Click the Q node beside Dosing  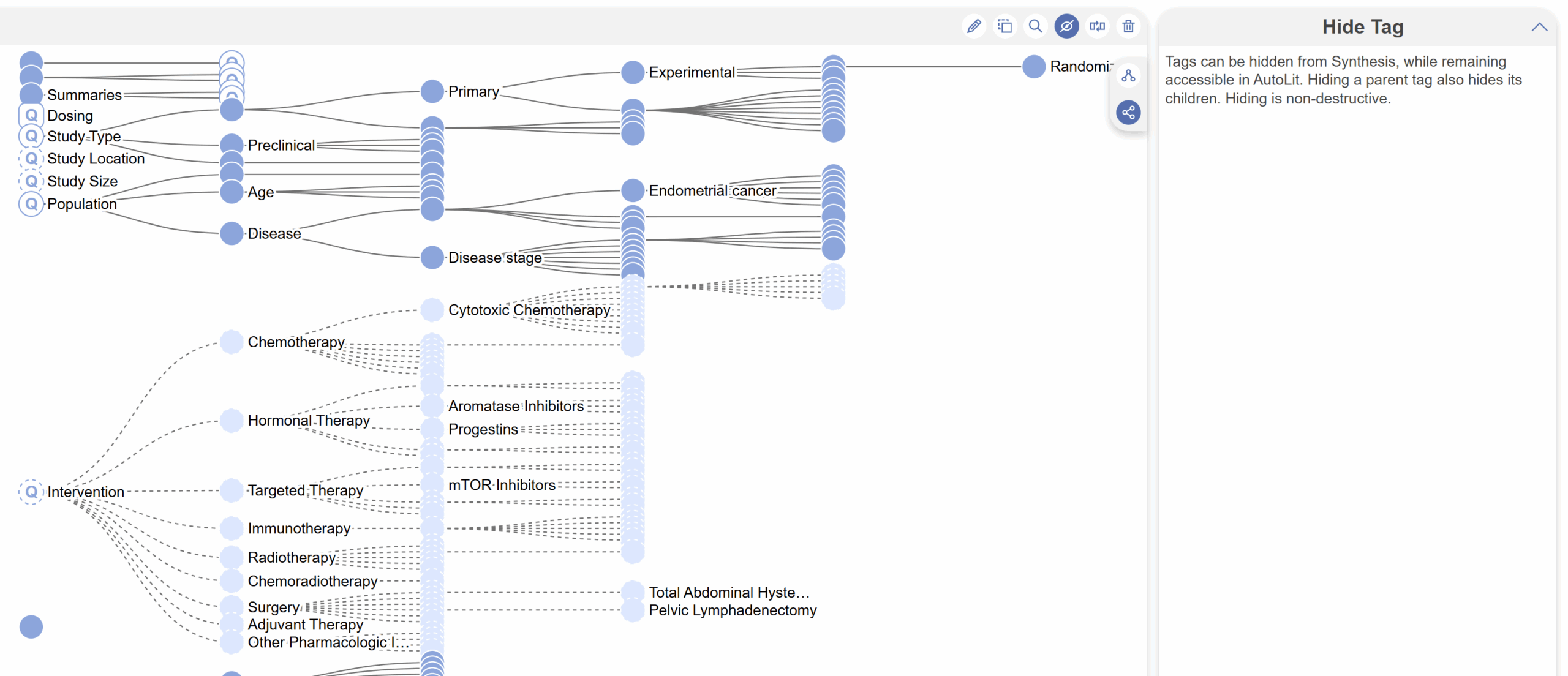31,115
